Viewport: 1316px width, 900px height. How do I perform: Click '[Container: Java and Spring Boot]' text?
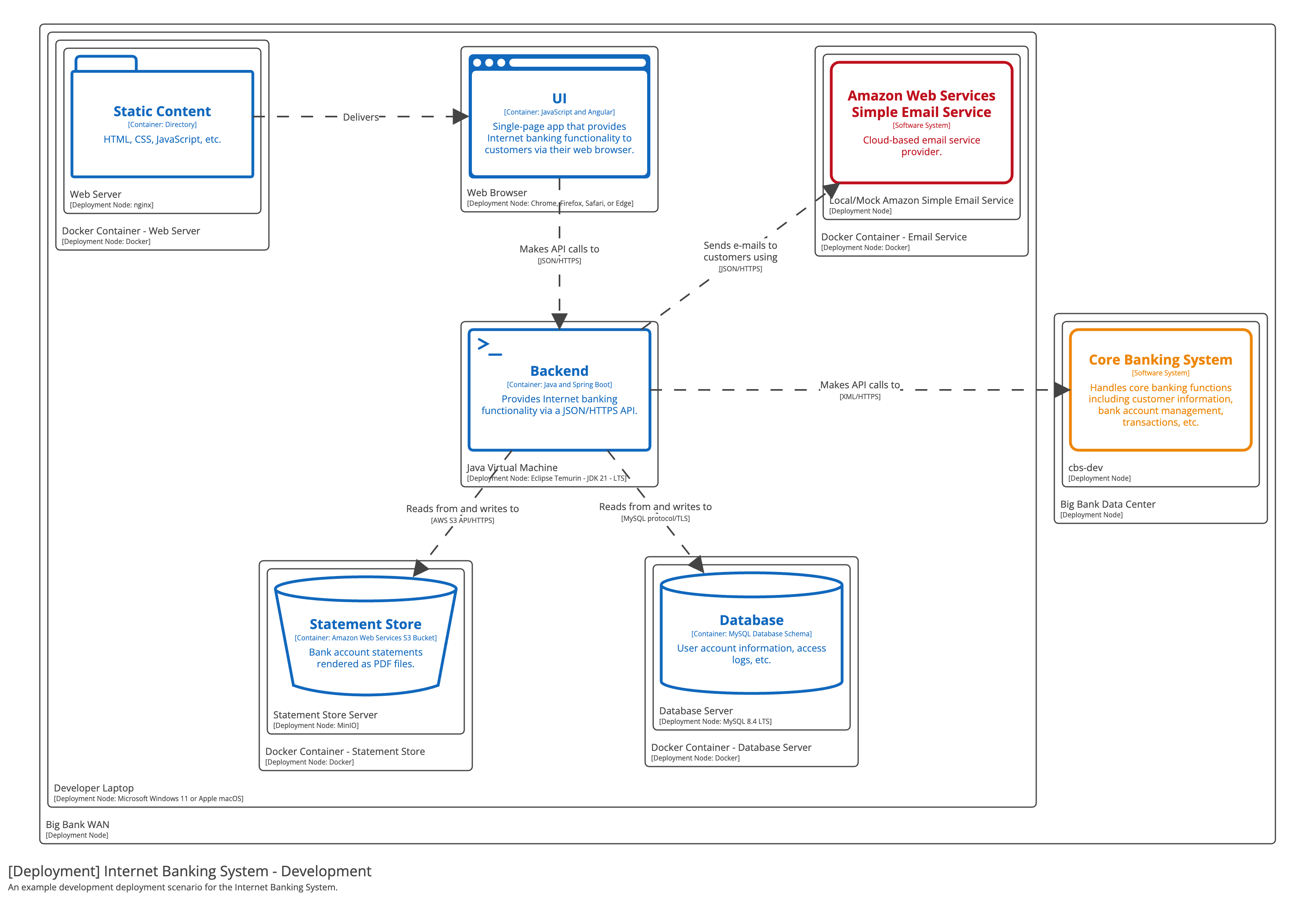[x=560, y=385]
